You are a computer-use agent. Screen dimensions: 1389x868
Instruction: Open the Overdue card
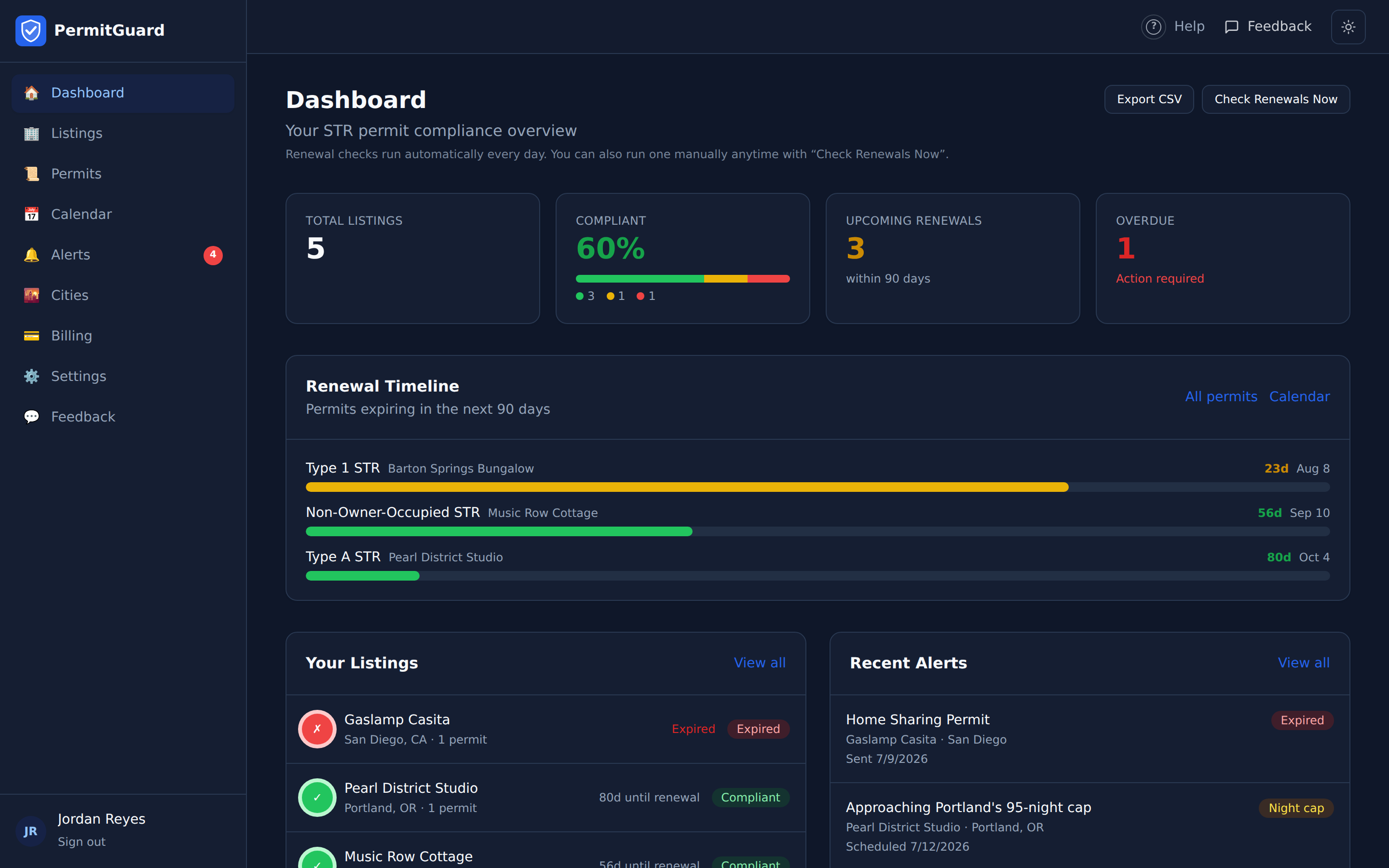coord(1223,258)
